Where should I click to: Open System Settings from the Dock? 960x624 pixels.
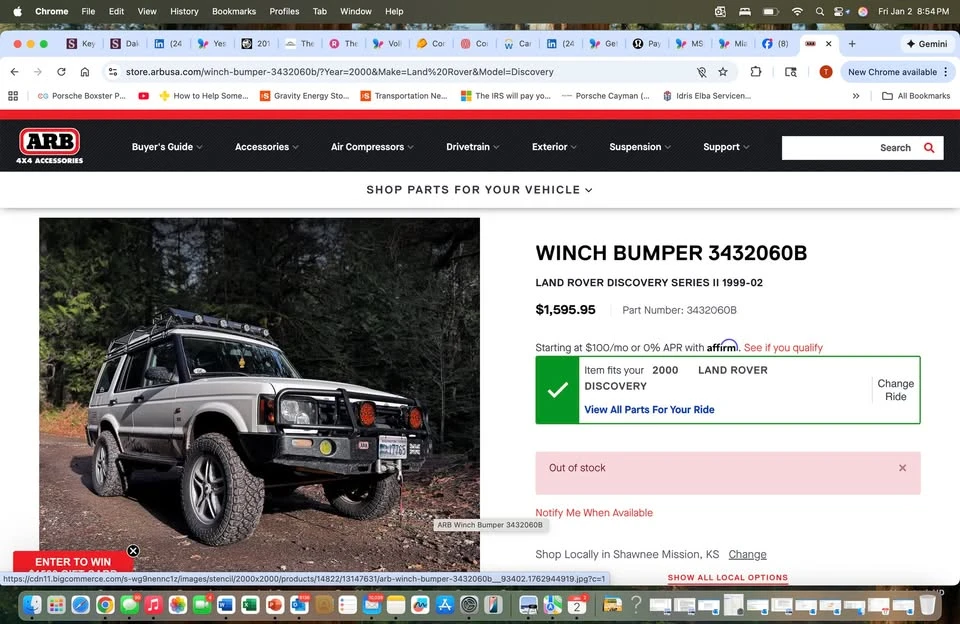click(469, 605)
